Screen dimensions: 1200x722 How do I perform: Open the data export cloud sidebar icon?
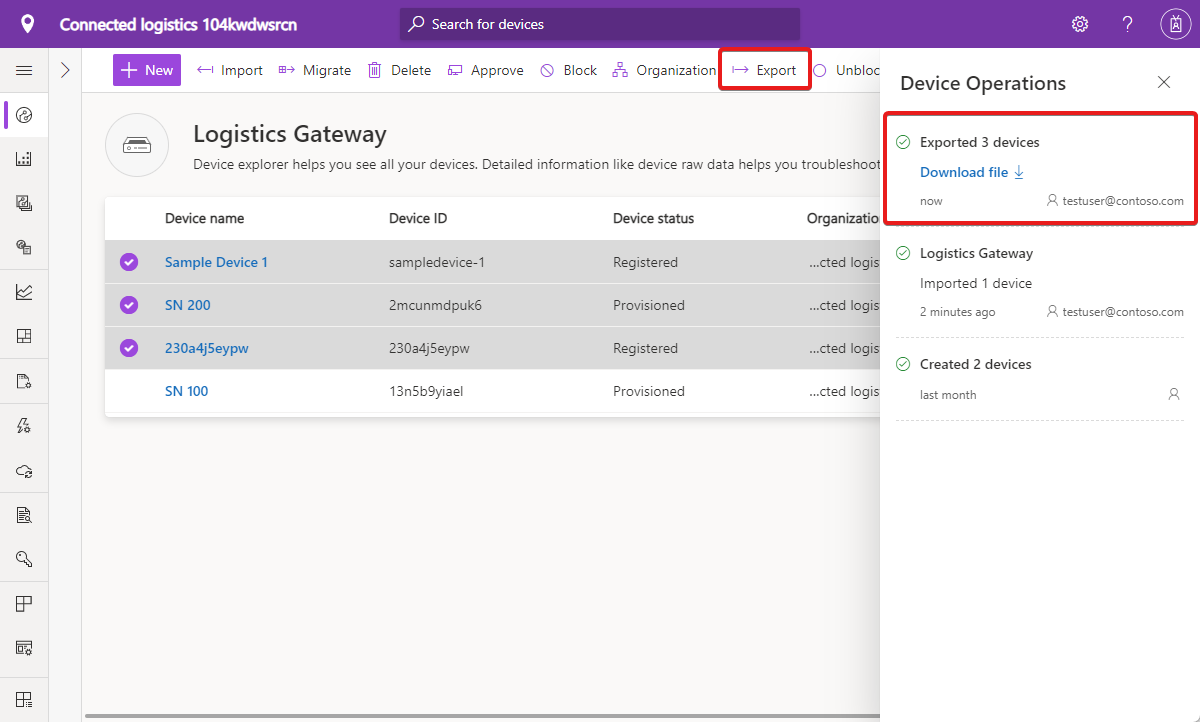pos(24,470)
